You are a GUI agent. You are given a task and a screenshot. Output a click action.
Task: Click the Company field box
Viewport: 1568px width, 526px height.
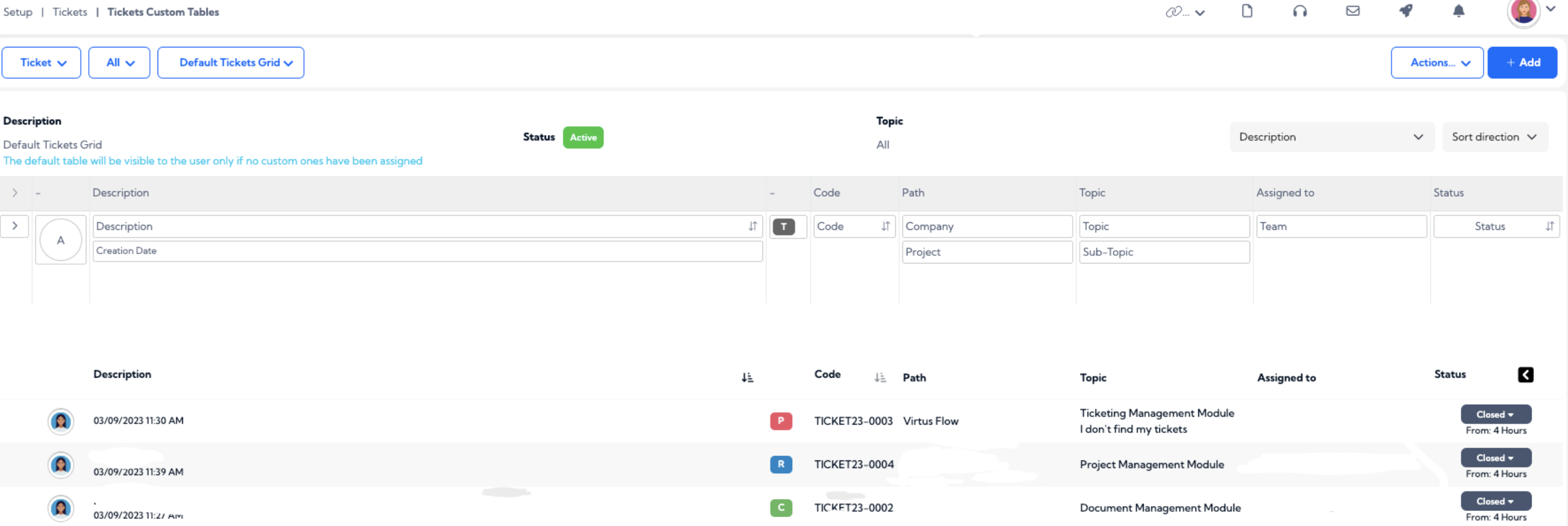(x=987, y=226)
